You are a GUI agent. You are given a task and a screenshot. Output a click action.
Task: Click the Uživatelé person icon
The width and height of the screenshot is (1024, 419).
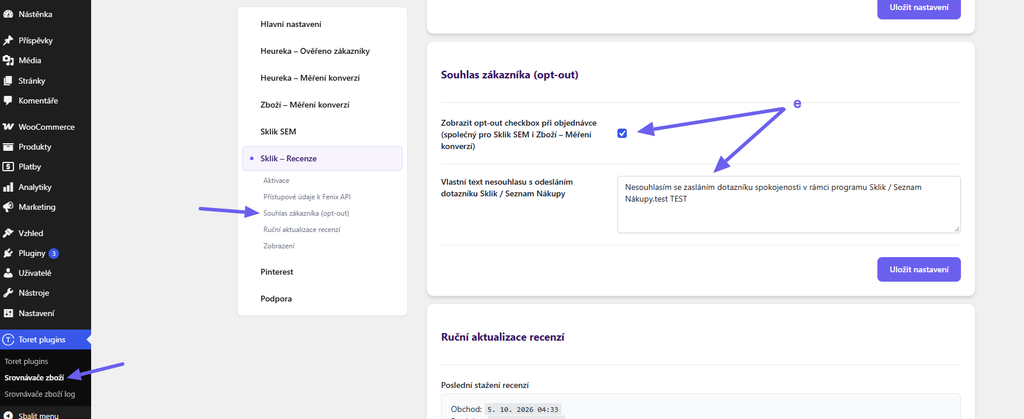click(x=8, y=273)
